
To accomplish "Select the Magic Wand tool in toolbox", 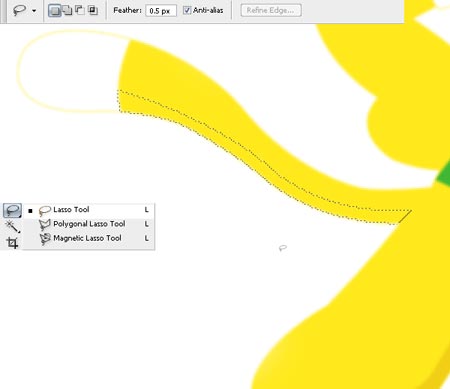I will tap(12, 226).
